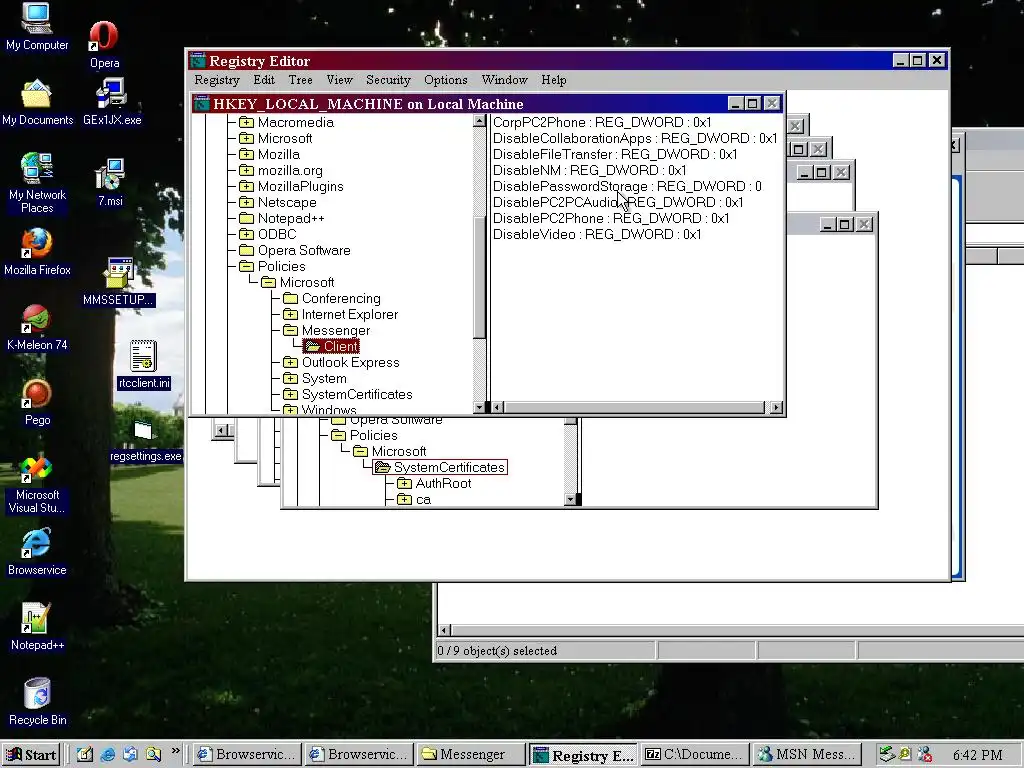Show more quick launch items chevron
1024x768 pixels.
(x=176, y=751)
